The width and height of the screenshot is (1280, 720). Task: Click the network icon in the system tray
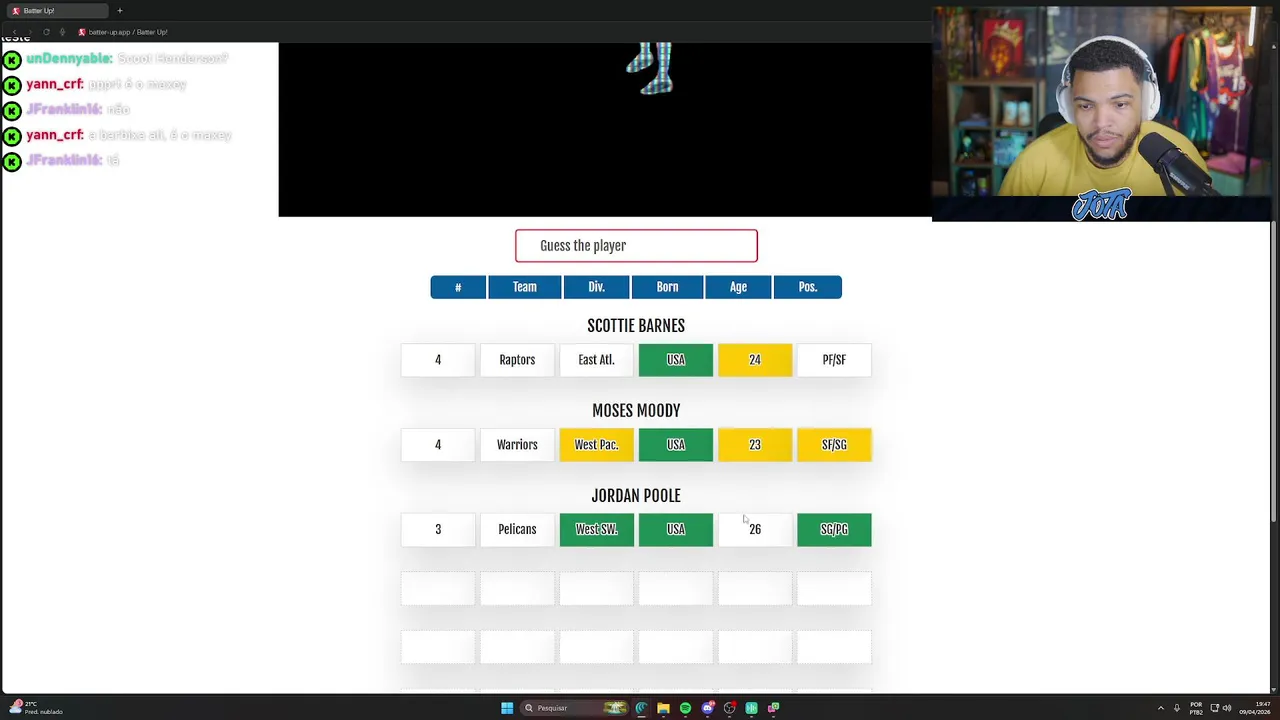[1215, 708]
